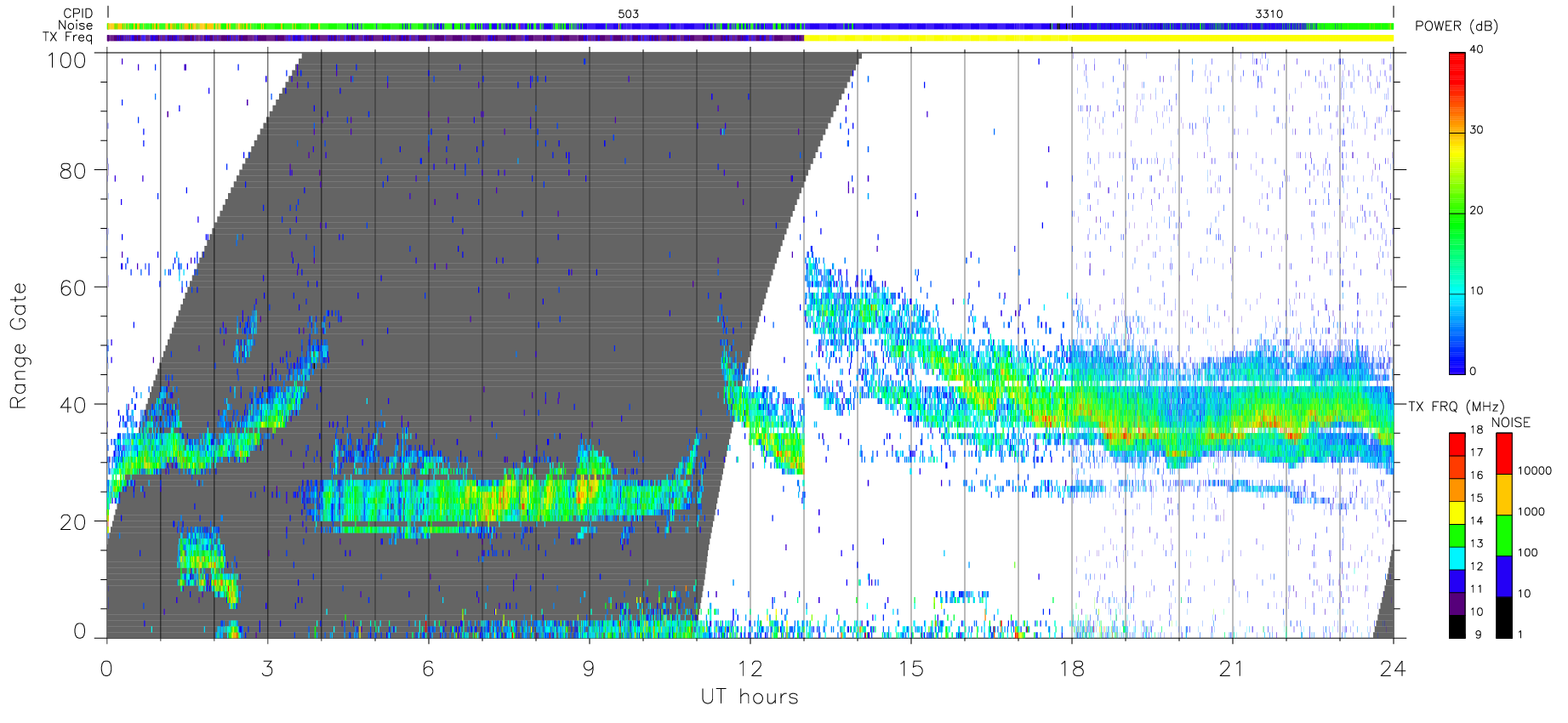Click the '1' label on NOISE scale
This screenshot has height=723, width=1568.
(1520, 635)
